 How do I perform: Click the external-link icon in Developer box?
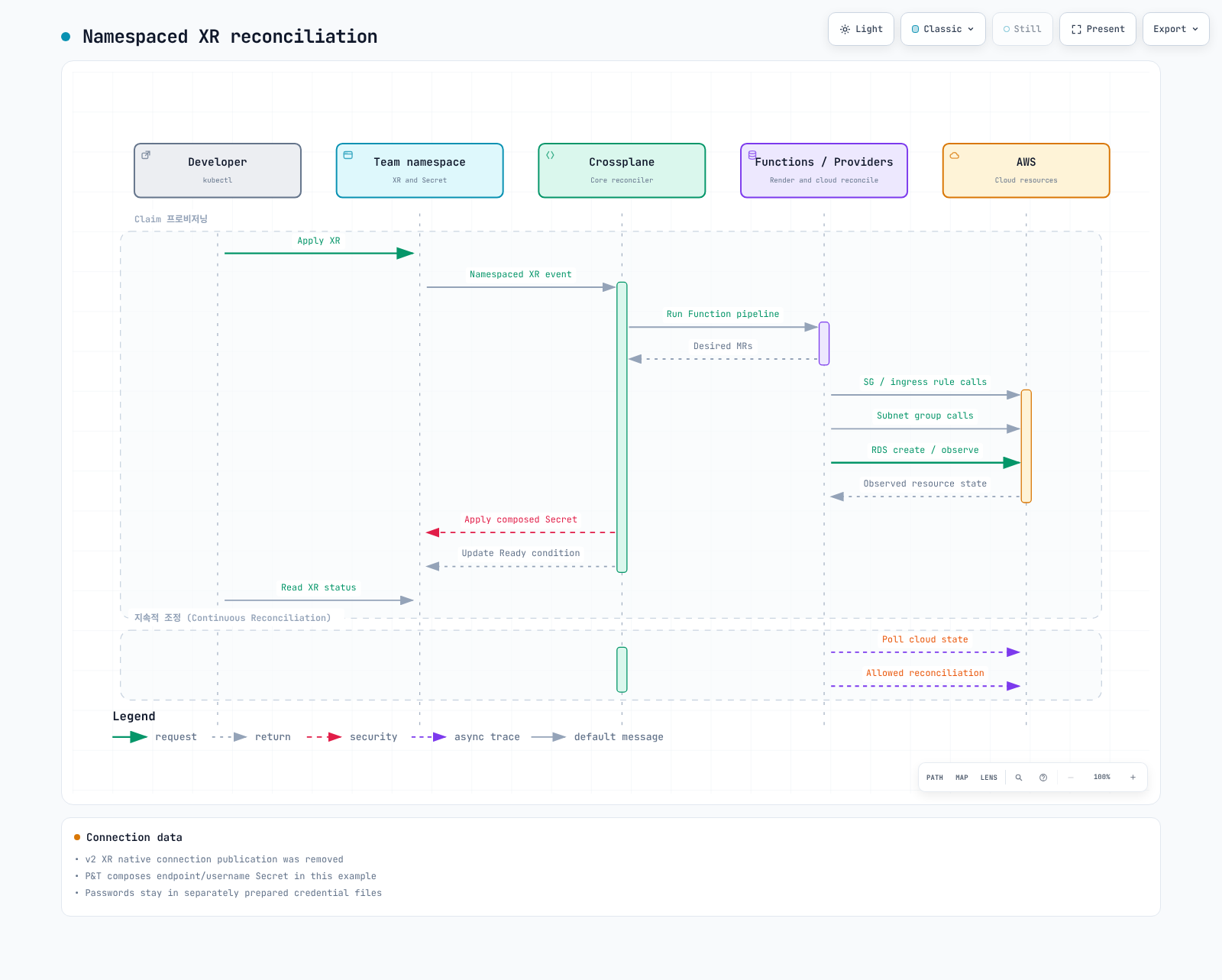146,155
